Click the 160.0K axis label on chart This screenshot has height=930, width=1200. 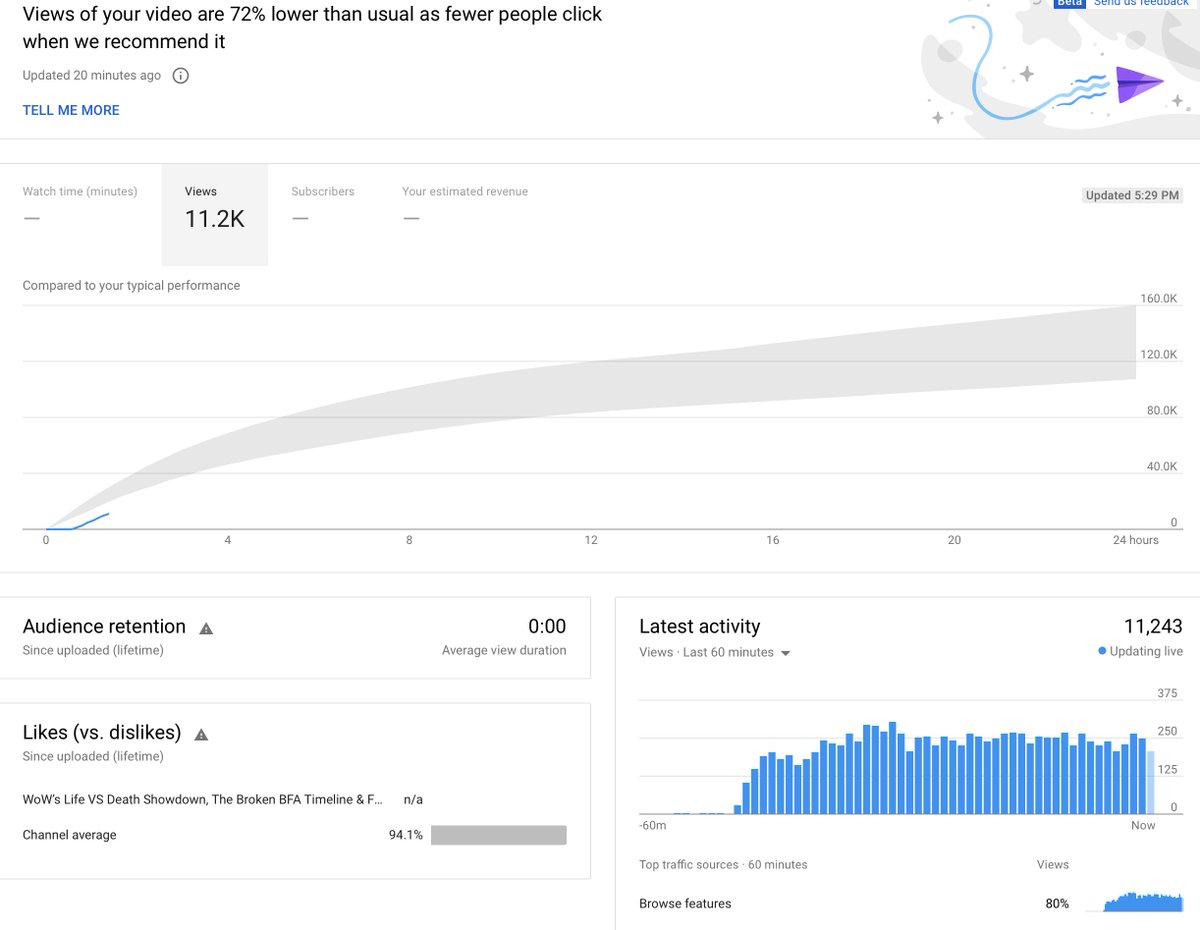tap(1157, 298)
